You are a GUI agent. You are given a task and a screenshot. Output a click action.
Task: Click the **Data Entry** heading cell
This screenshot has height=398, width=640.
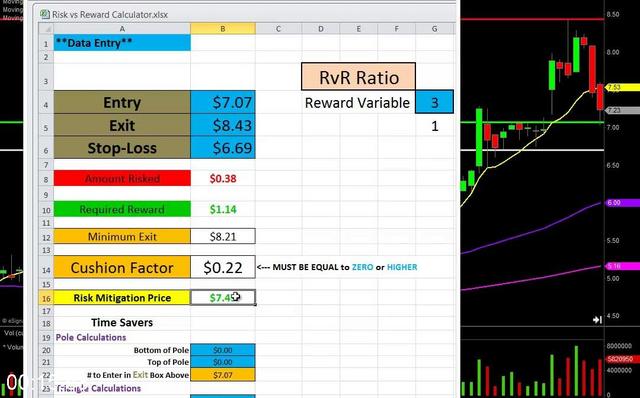click(122, 43)
